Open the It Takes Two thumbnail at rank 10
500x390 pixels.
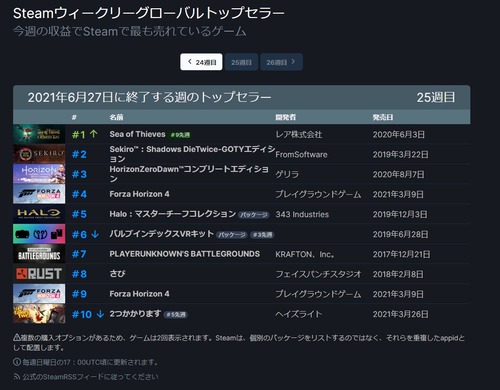[39, 314]
